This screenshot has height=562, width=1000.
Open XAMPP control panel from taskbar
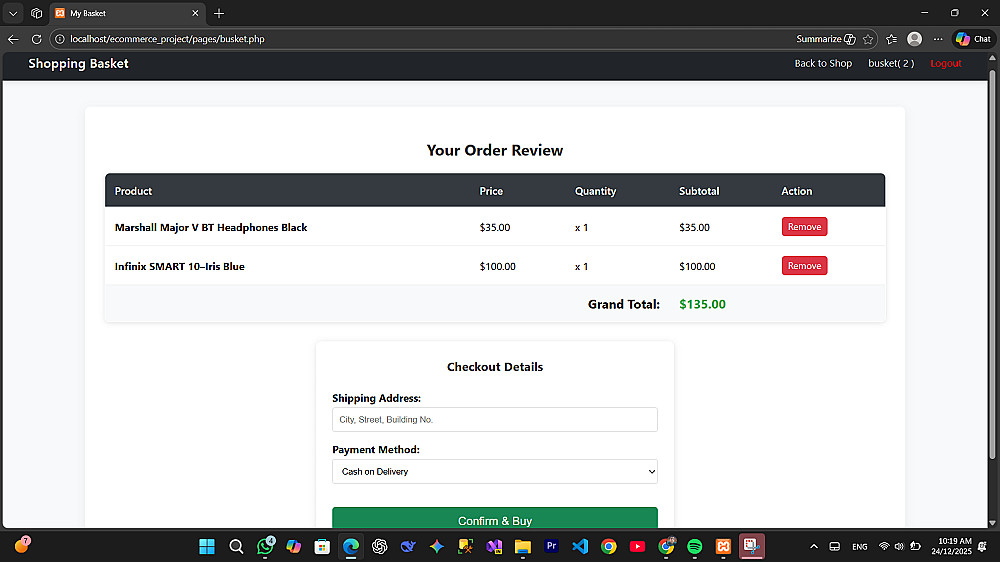point(723,546)
